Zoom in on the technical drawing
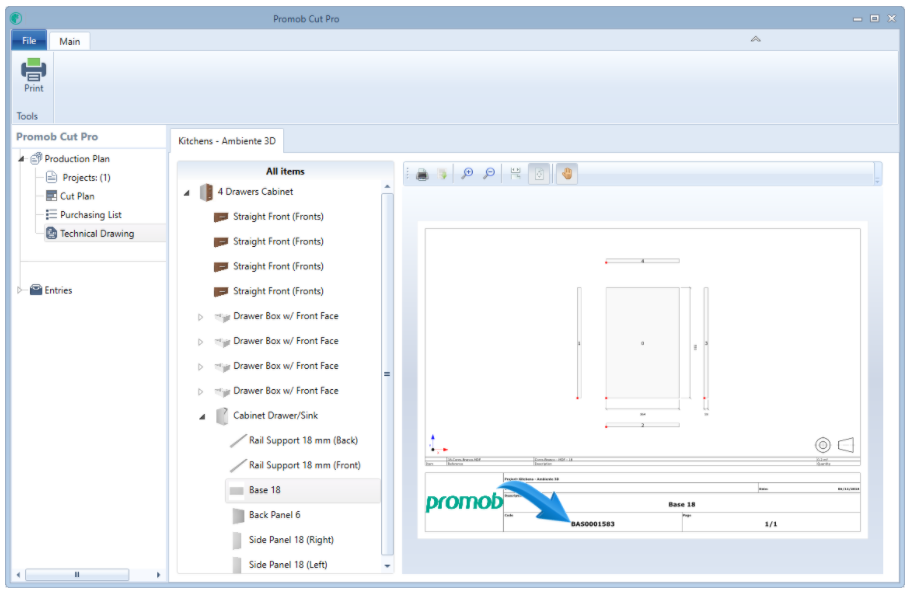The width and height of the screenshot is (914, 593). pyautogui.click(x=467, y=174)
